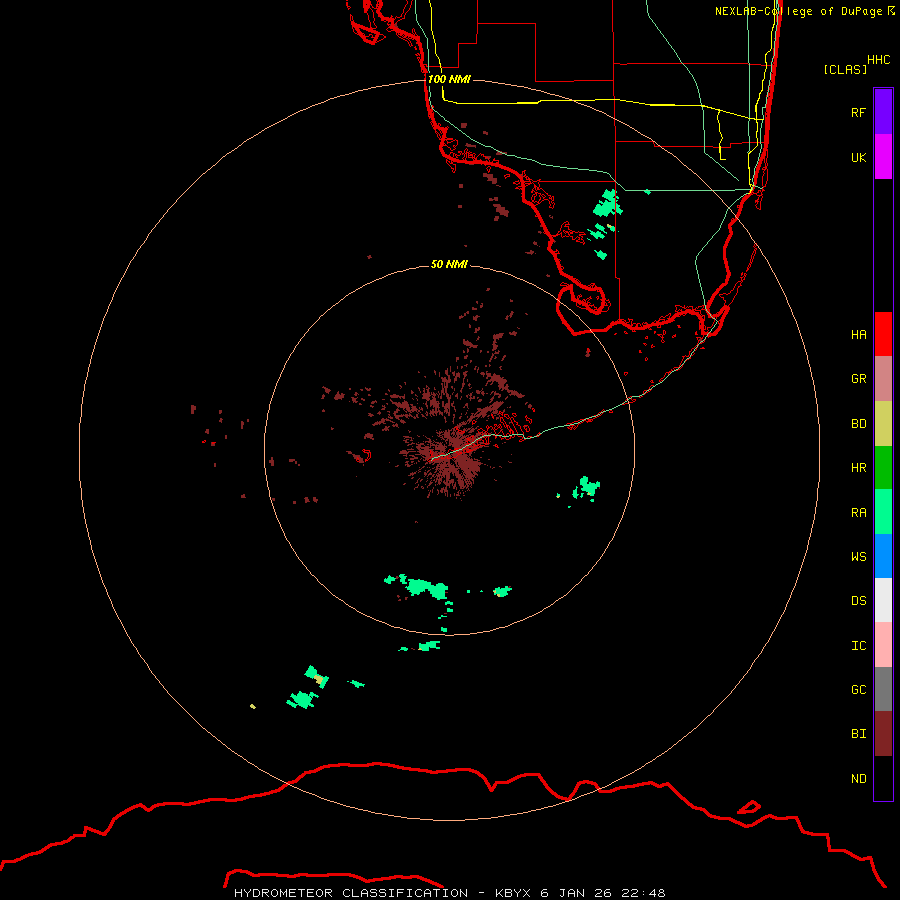Image resolution: width=900 pixels, height=900 pixels.
Task: Click the HA legend label
Action: (x=858, y=334)
